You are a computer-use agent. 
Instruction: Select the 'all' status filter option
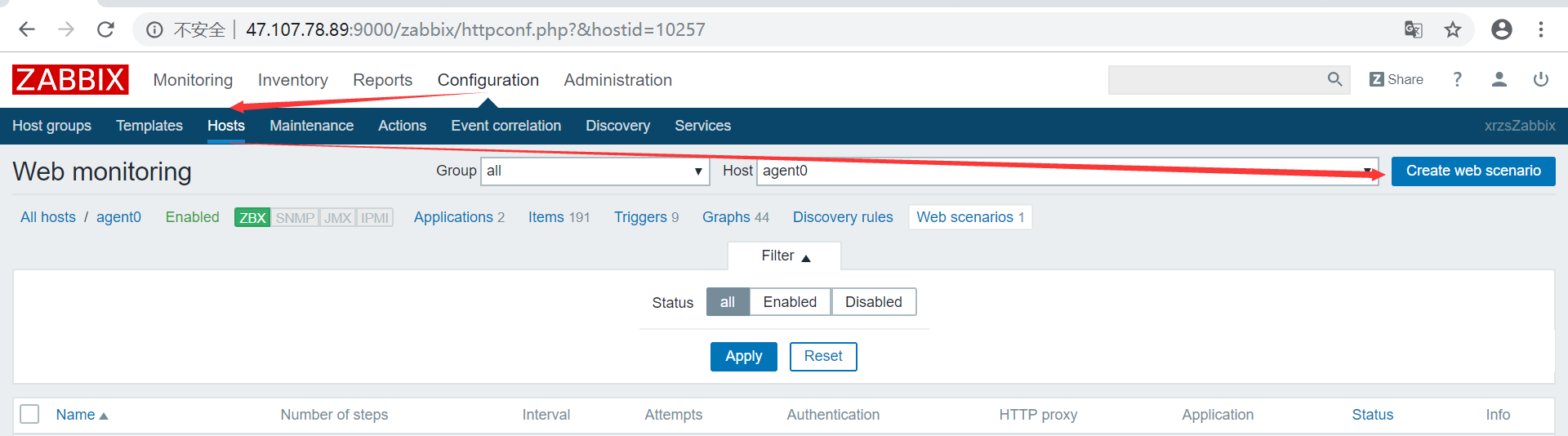click(728, 302)
